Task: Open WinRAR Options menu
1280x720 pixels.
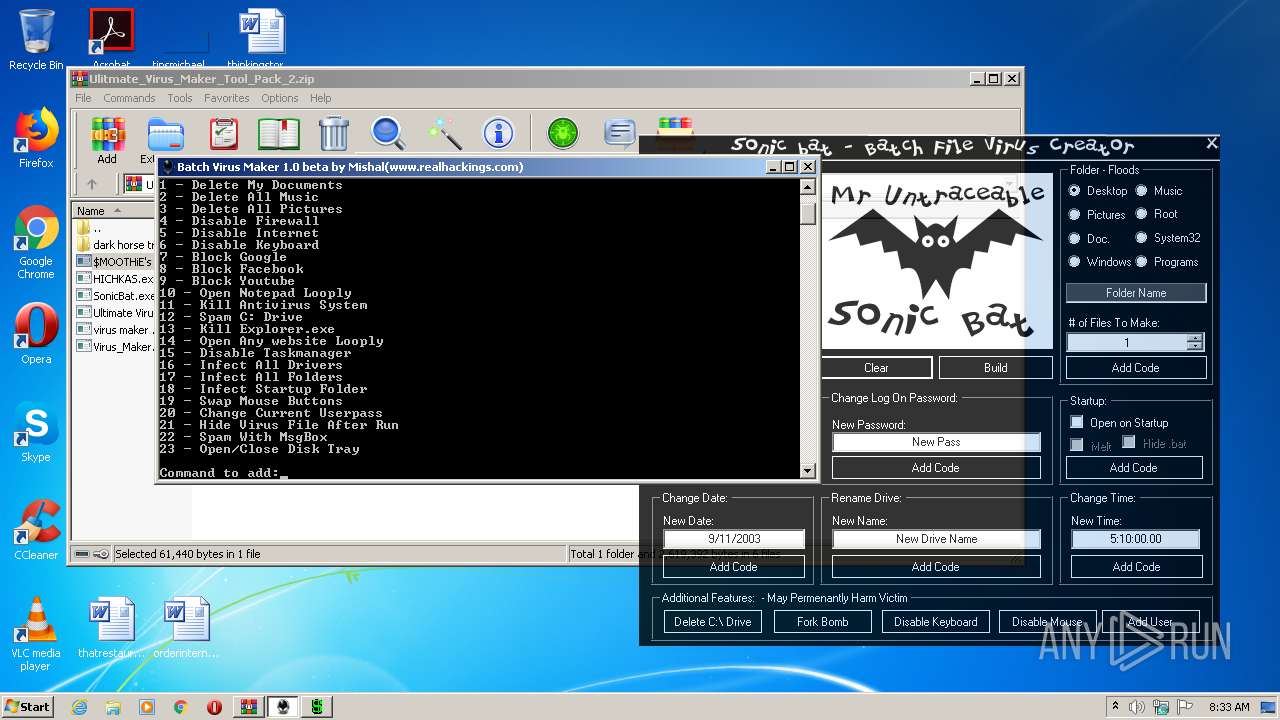Action: coord(280,98)
